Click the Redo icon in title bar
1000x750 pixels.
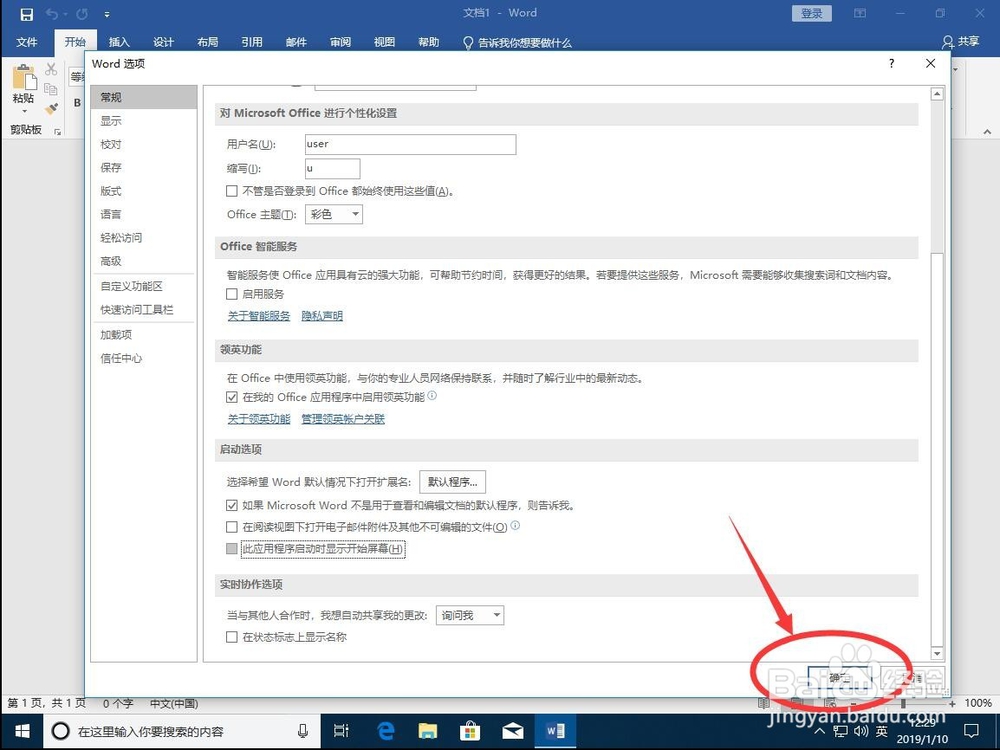pos(82,13)
